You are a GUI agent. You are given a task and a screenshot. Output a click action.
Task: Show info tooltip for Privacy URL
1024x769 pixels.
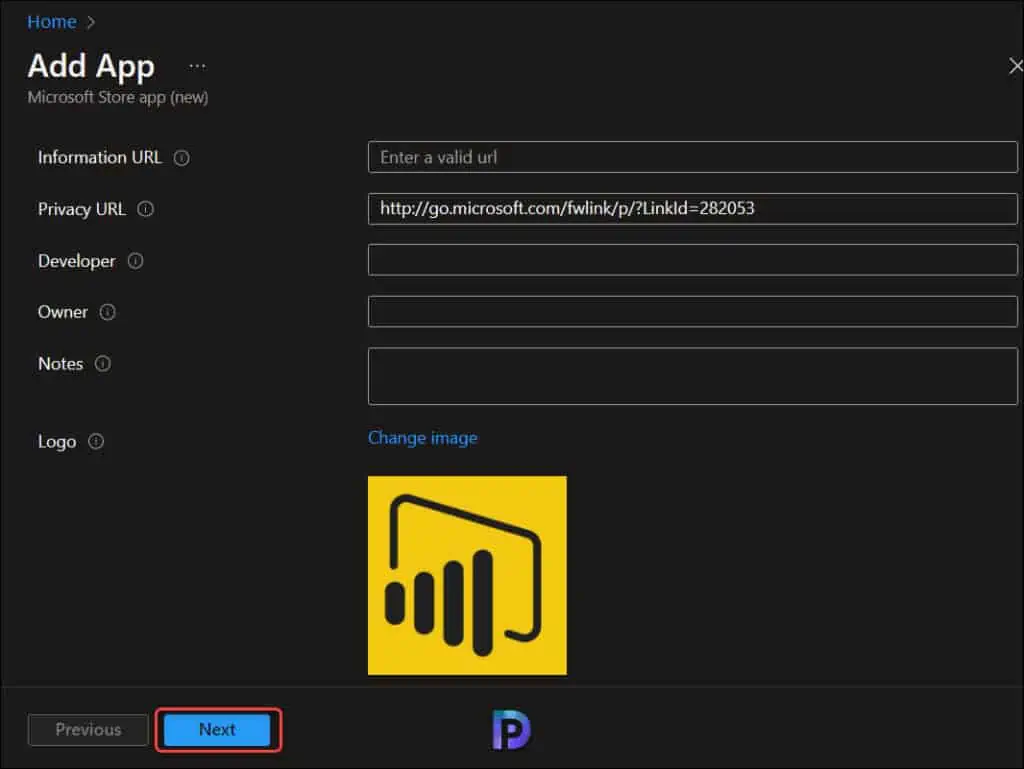pos(145,209)
